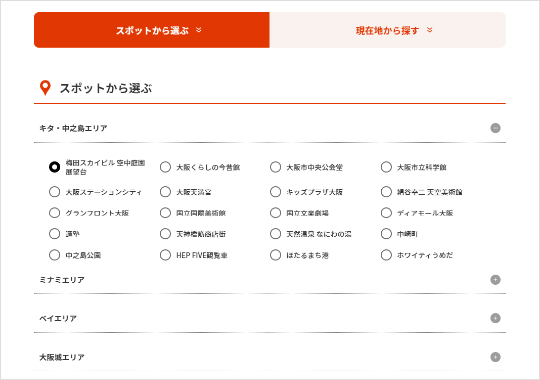Choose the HEP FIVE観覧車 option

165,255
